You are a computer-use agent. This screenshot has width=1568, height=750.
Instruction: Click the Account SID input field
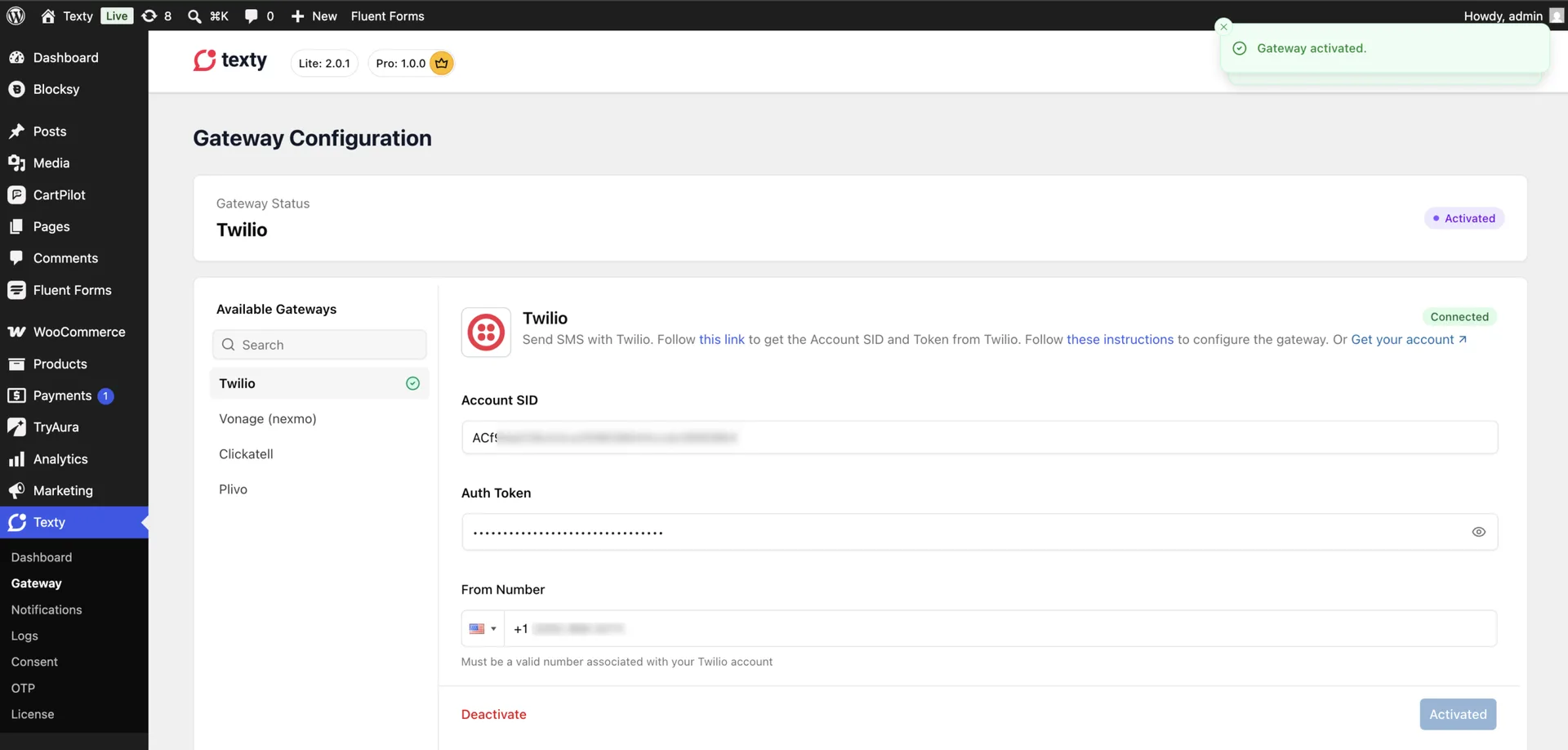click(x=979, y=437)
